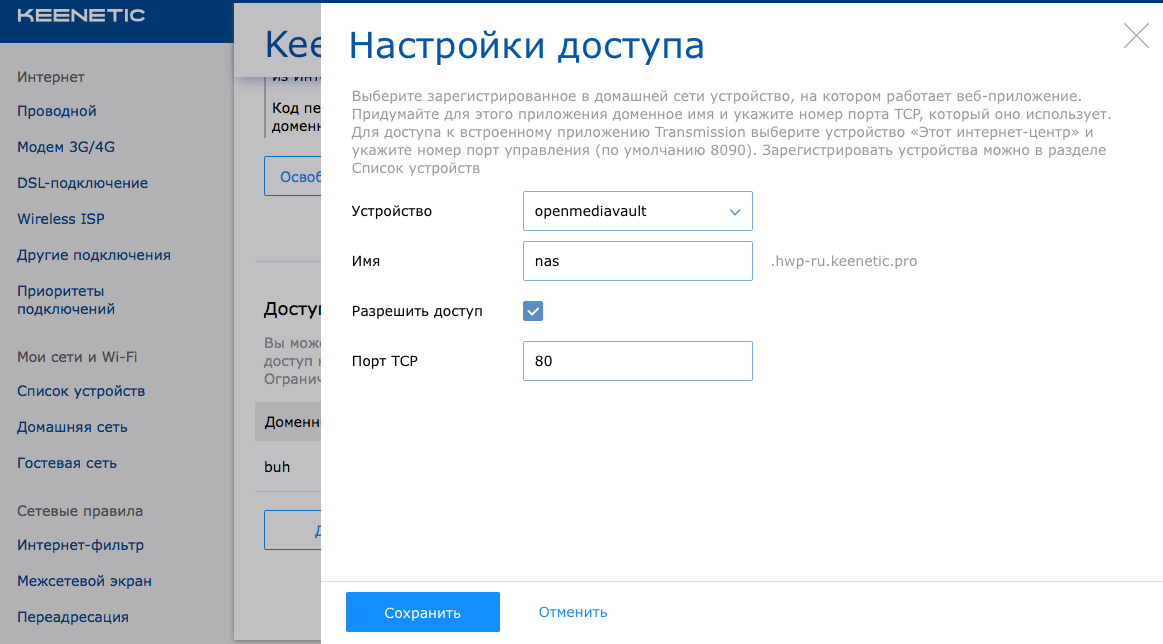
Task: Open the Устройство dropdown list
Action: [637, 211]
